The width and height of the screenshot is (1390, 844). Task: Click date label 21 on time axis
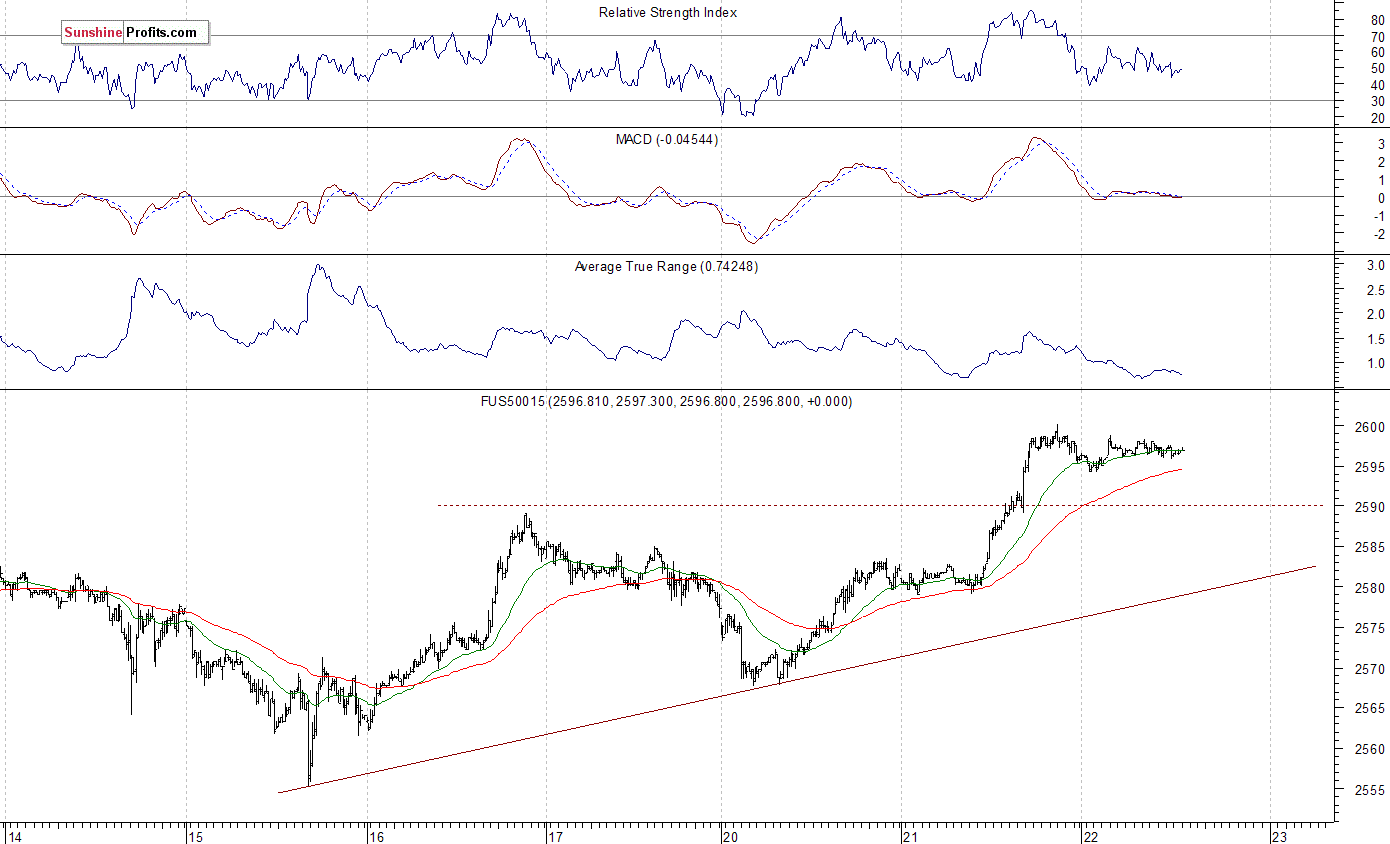911,836
